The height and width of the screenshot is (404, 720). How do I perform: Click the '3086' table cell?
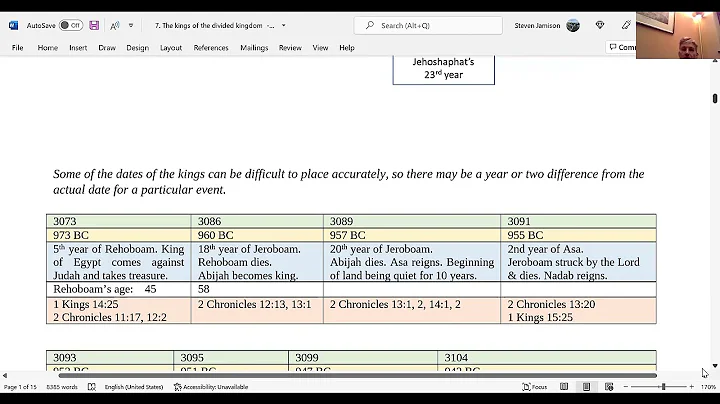[x=257, y=221]
